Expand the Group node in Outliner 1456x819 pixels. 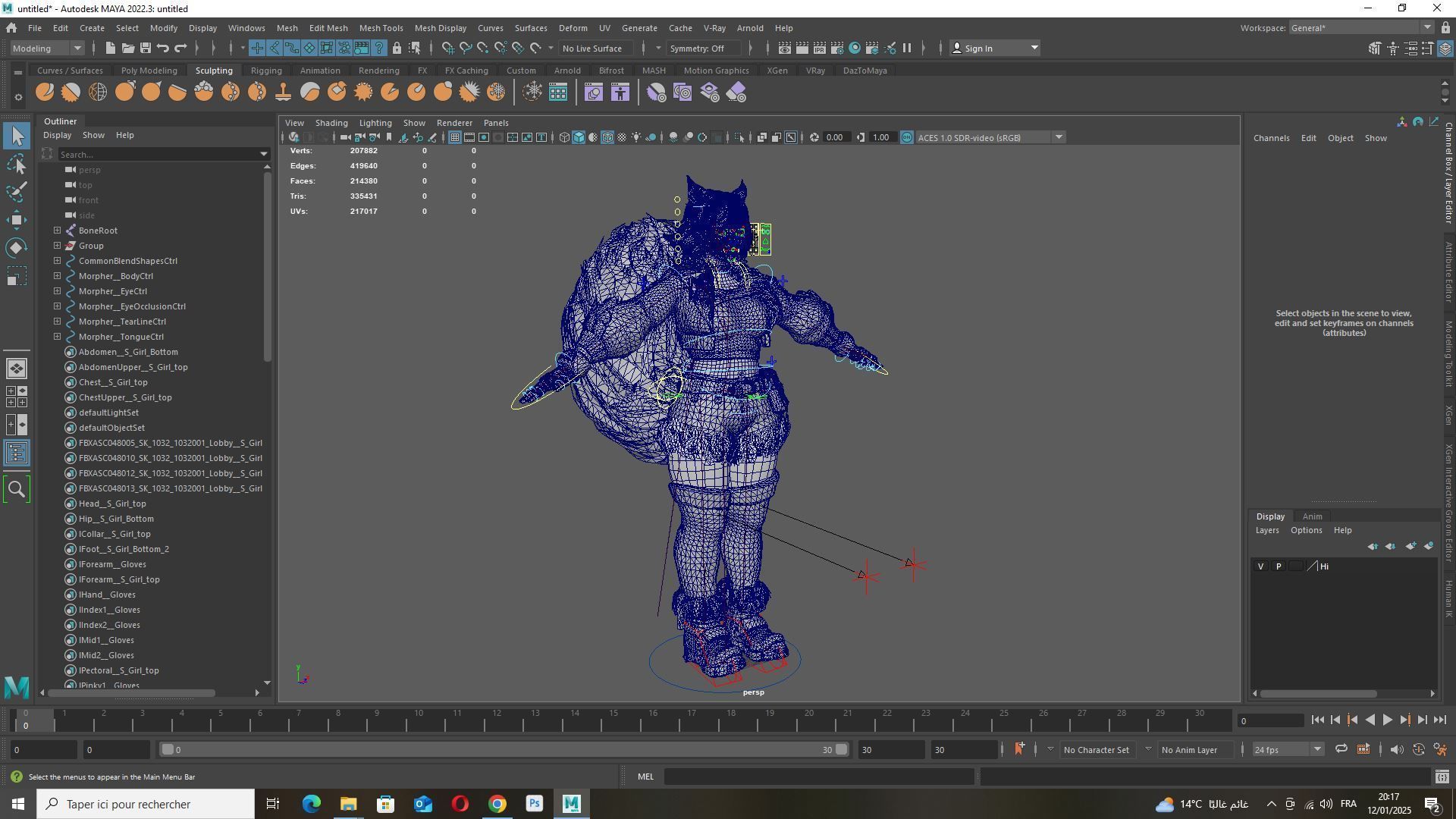pos(58,246)
